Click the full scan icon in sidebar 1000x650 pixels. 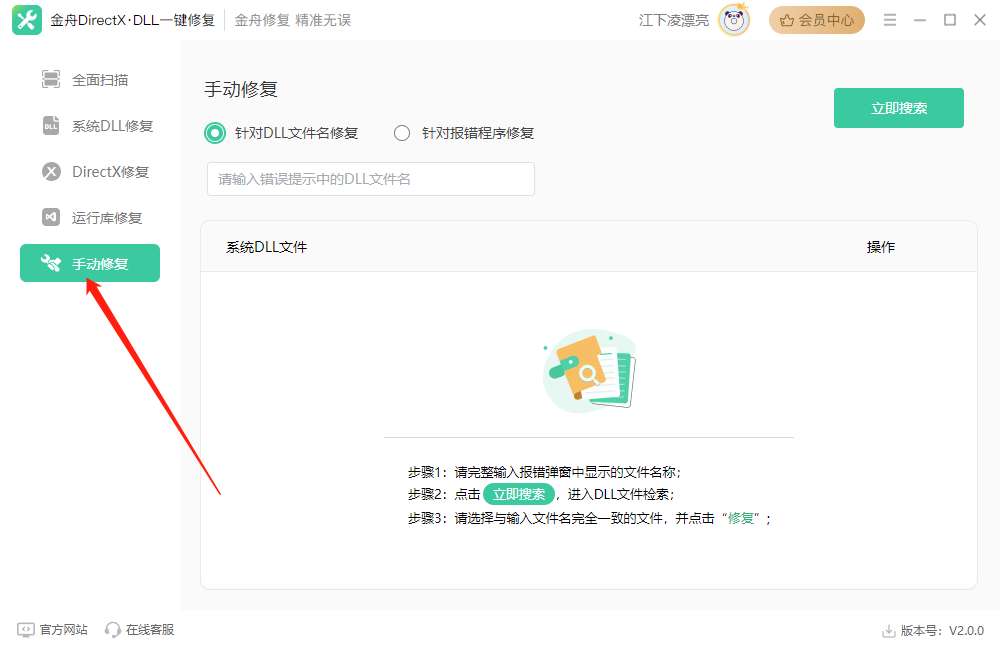coord(51,80)
